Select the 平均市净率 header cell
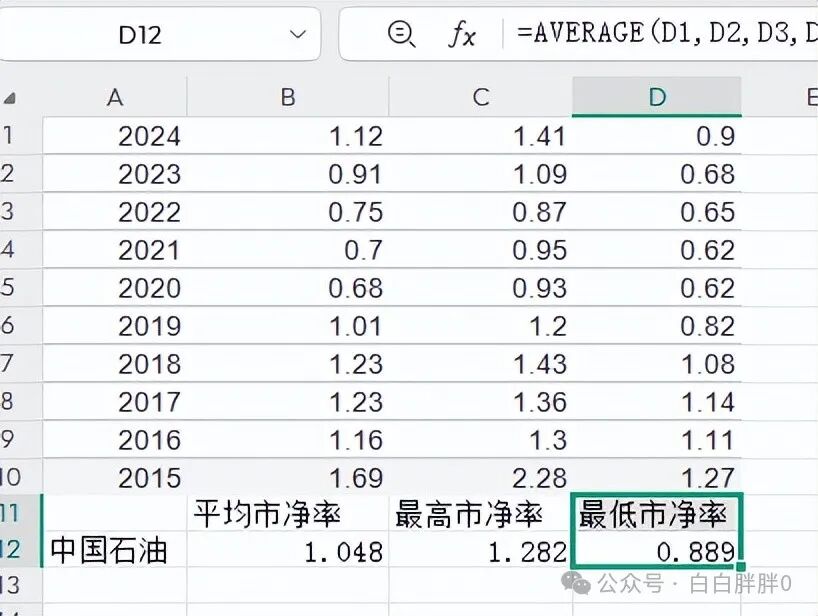This screenshot has height=616, width=818. [288, 513]
